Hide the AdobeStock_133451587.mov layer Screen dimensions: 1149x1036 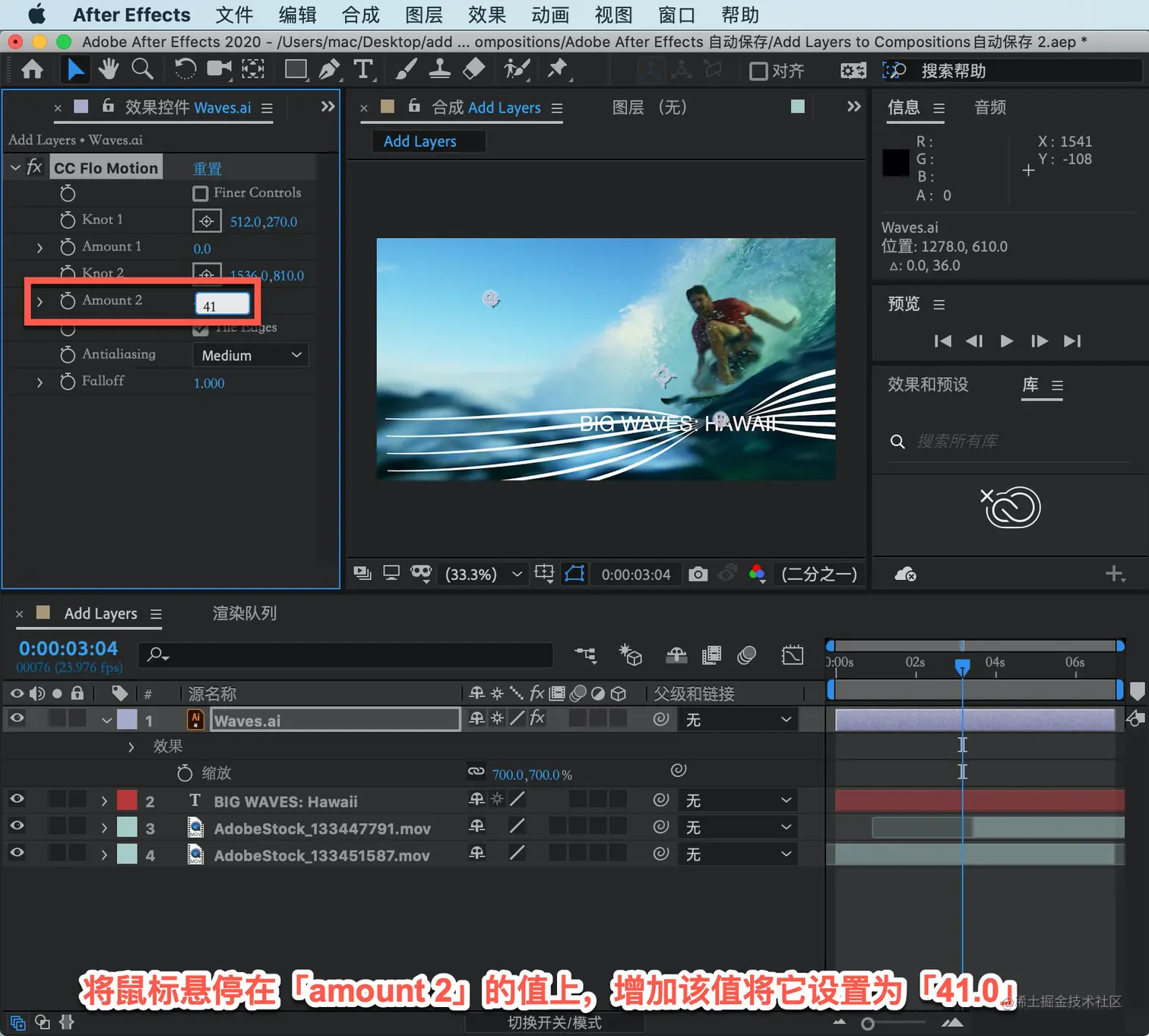[x=17, y=853]
